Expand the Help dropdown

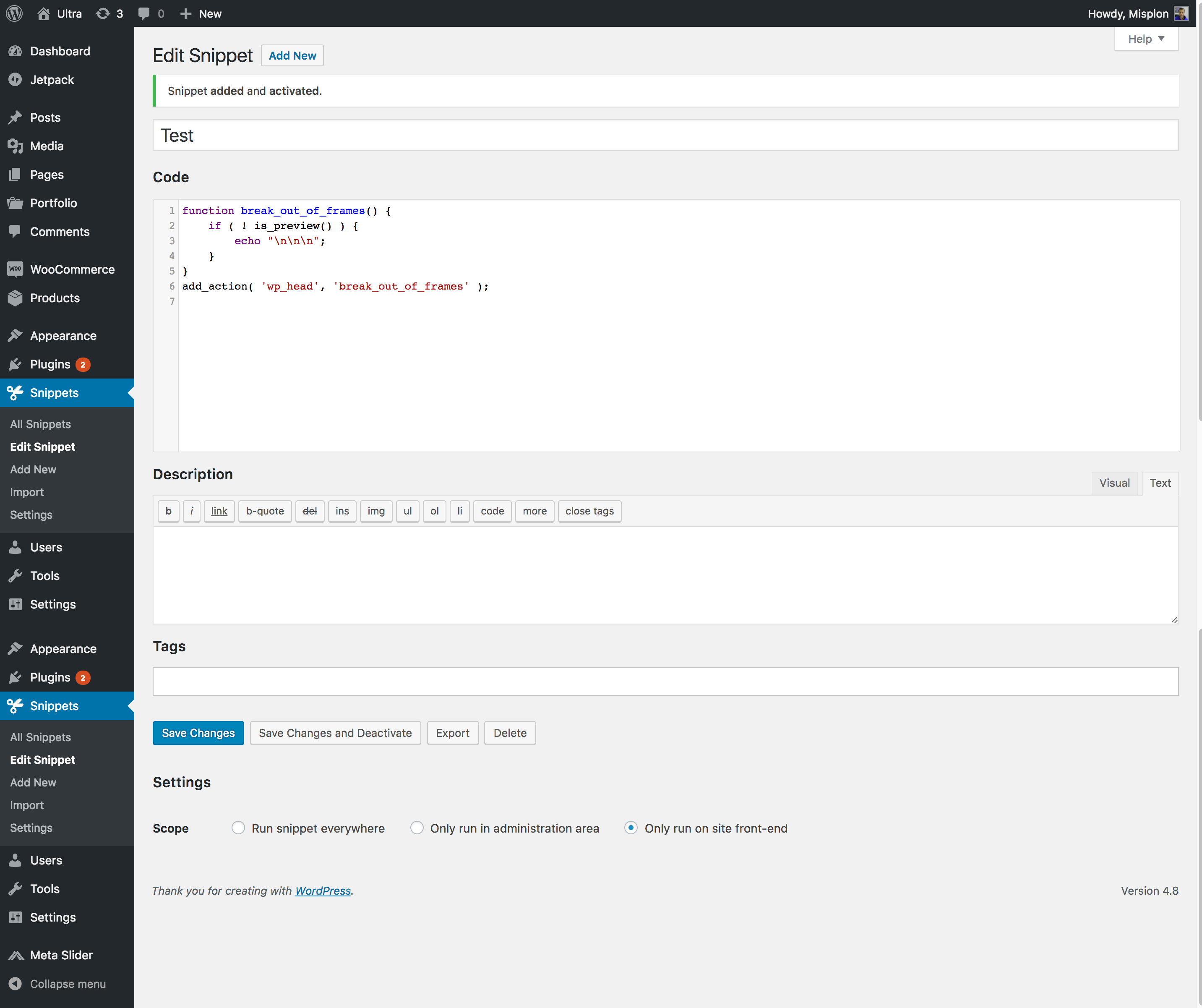pyautogui.click(x=1146, y=39)
